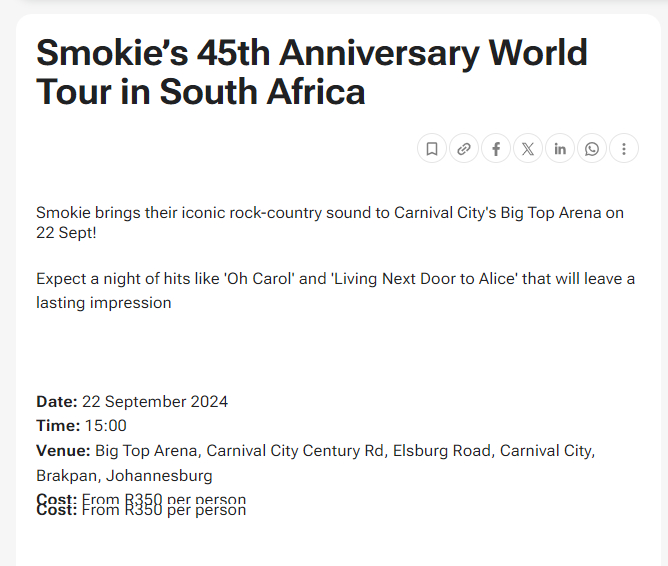
Task: Share the event via WhatsApp
Action: pyautogui.click(x=592, y=149)
